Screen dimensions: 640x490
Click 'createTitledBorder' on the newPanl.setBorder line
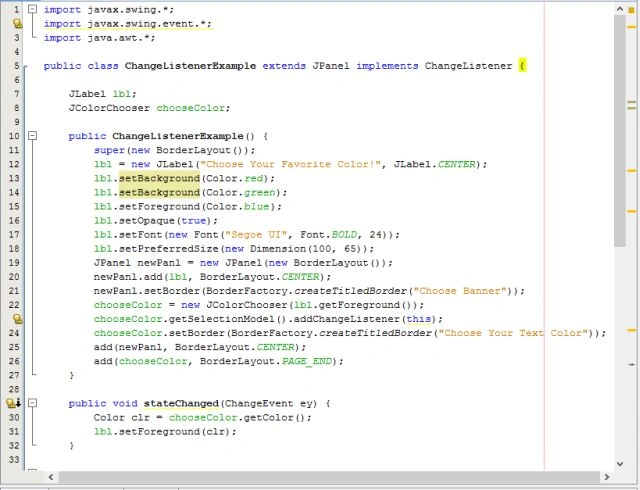pyautogui.click(x=350, y=291)
